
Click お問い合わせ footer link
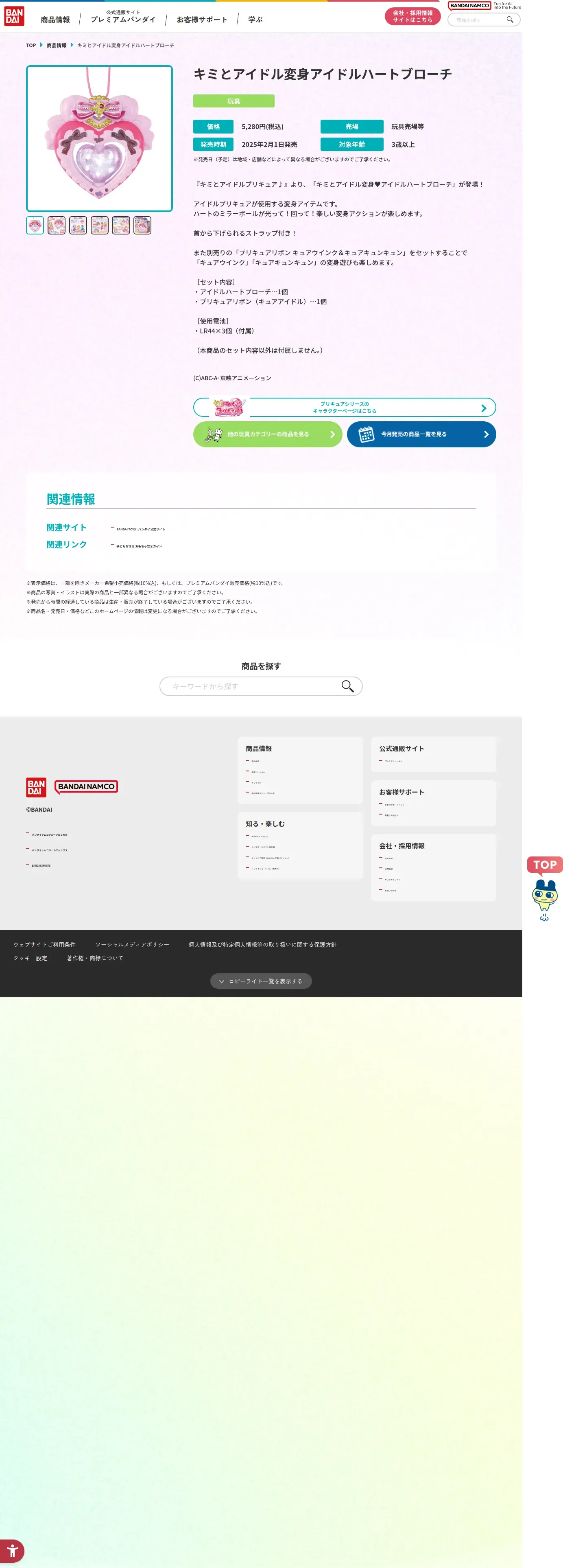coord(391,891)
